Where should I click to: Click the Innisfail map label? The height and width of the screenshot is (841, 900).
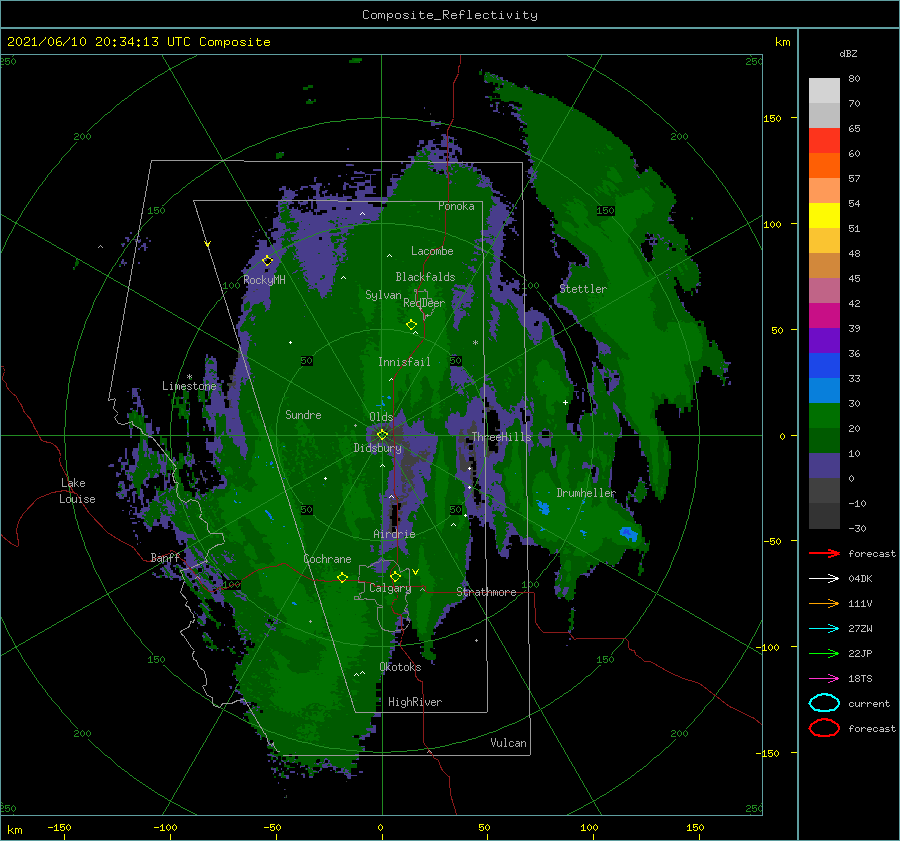pyautogui.click(x=404, y=362)
